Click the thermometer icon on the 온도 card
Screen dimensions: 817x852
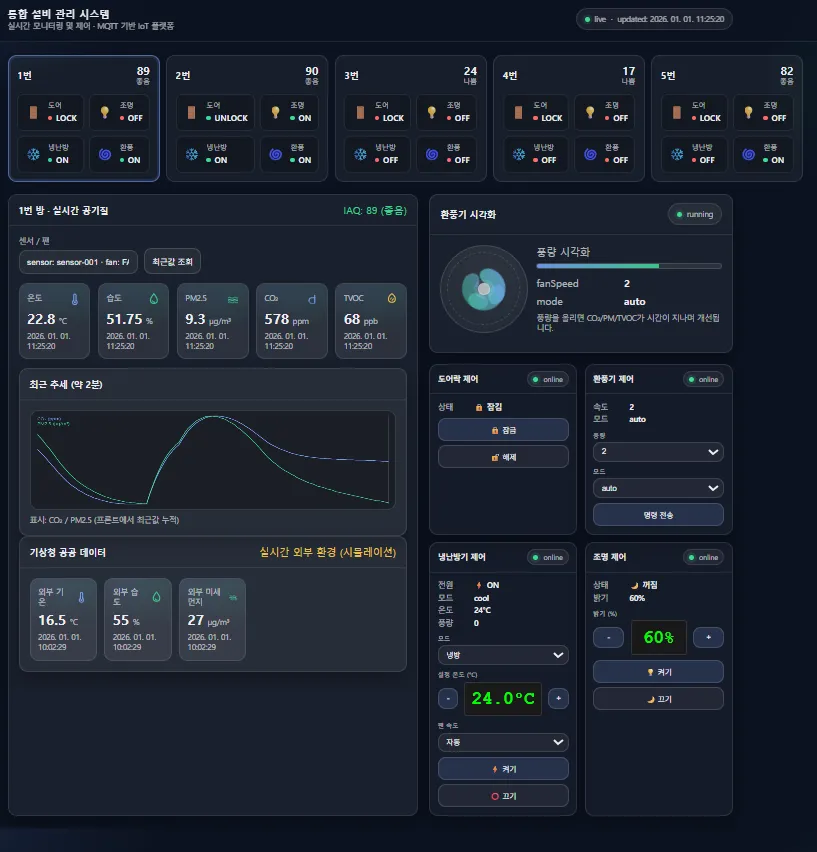point(74,298)
